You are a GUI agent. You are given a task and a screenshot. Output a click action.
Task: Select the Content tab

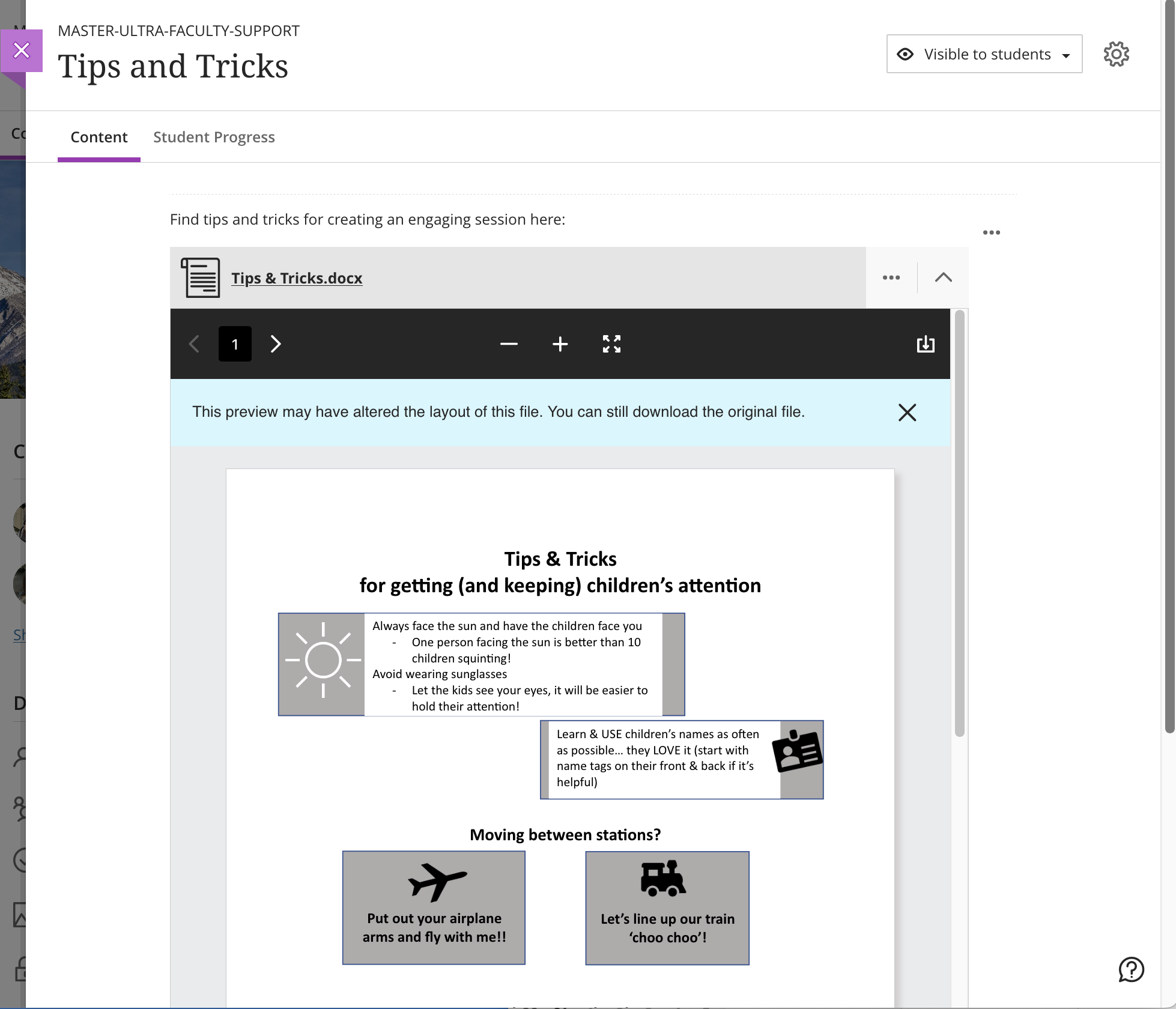pyautogui.click(x=99, y=137)
